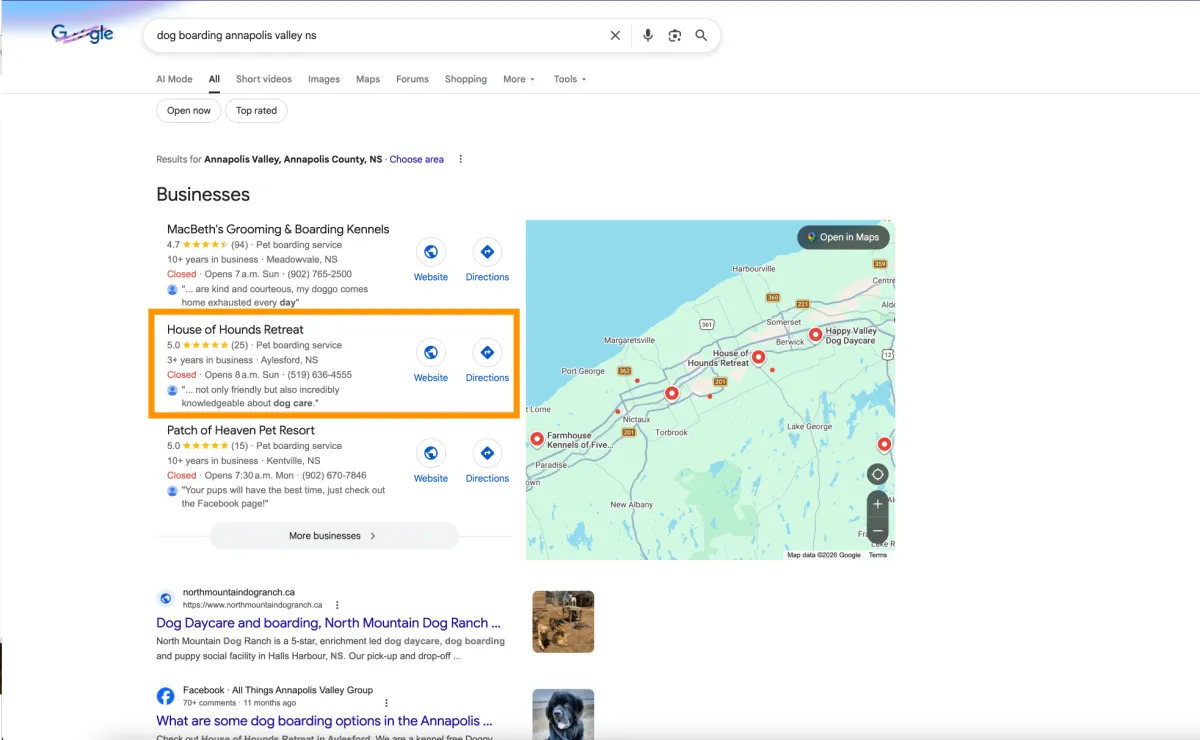Open options menu for northmountaindogranch.ca result
Viewport: 1200px width, 740px height.
(337, 604)
